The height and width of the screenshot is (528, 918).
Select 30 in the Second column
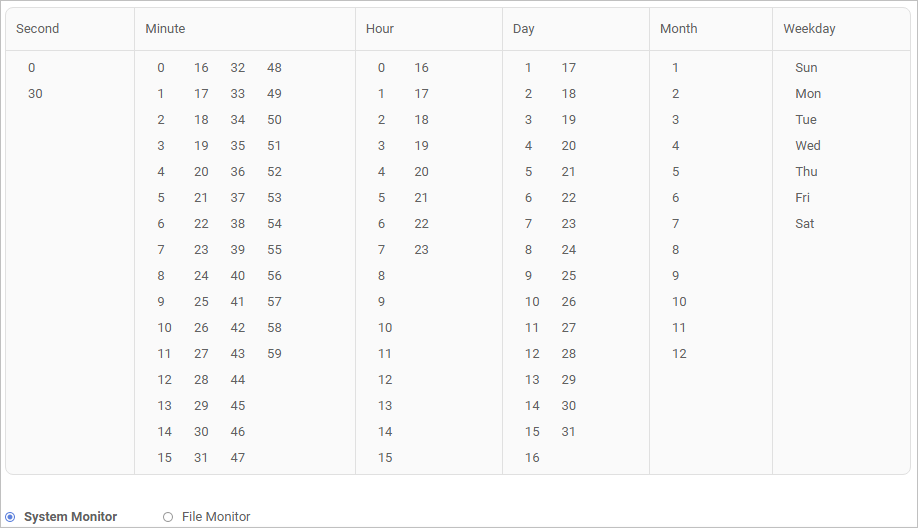click(x=35, y=94)
